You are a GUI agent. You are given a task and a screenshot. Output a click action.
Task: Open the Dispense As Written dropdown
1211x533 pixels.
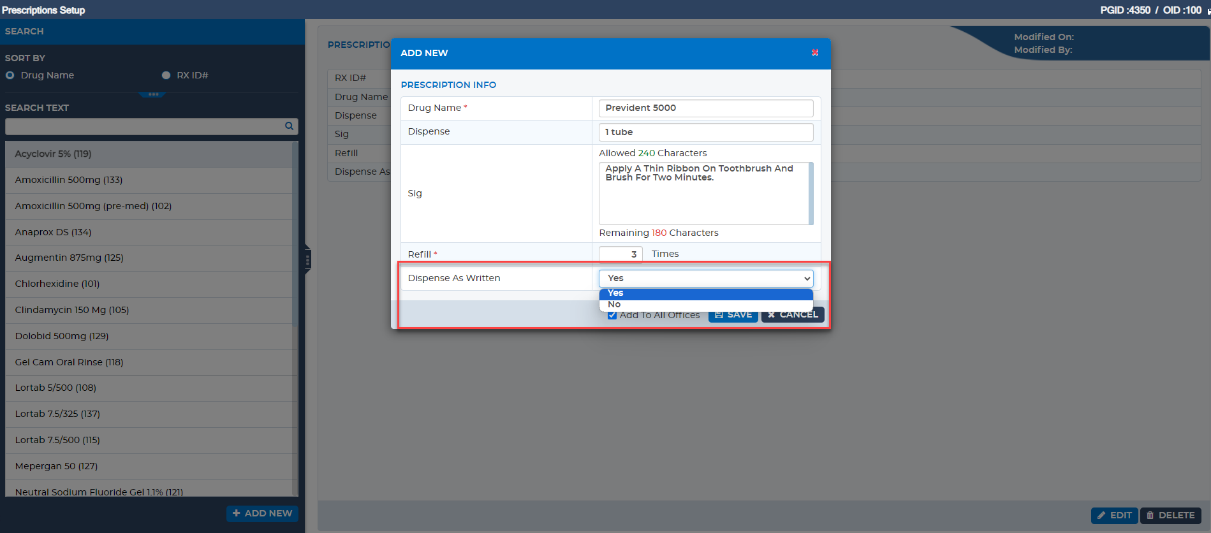click(x=706, y=278)
